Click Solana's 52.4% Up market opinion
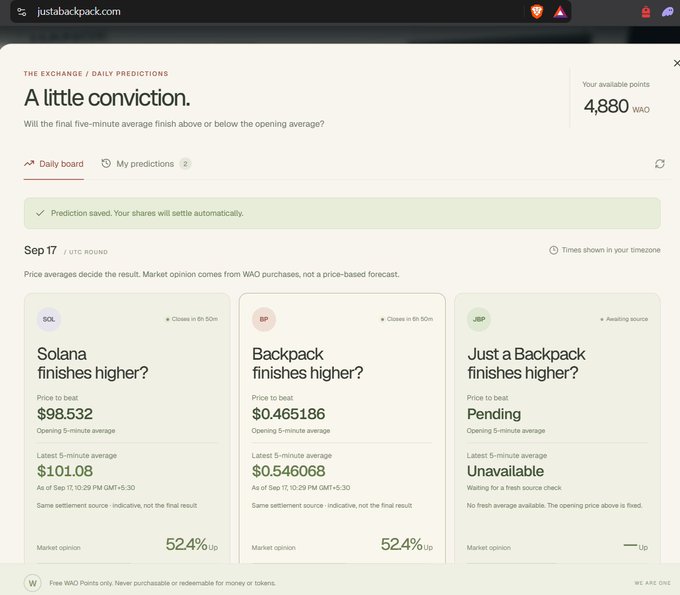The width and height of the screenshot is (680, 595). tap(192, 544)
